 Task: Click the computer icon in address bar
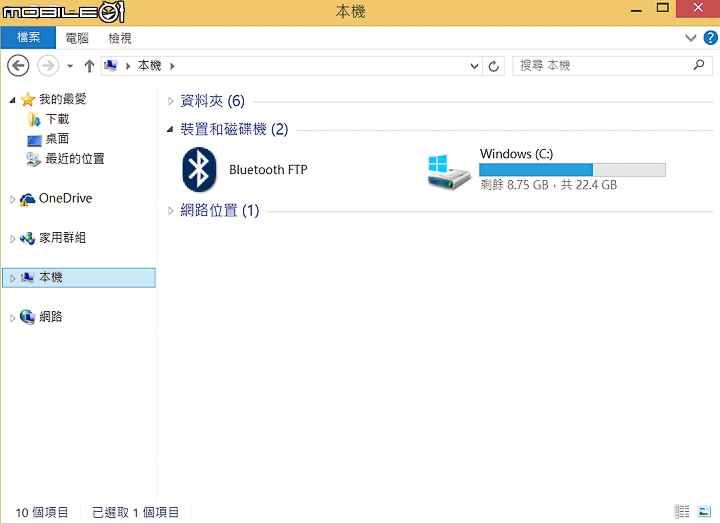click(110, 66)
